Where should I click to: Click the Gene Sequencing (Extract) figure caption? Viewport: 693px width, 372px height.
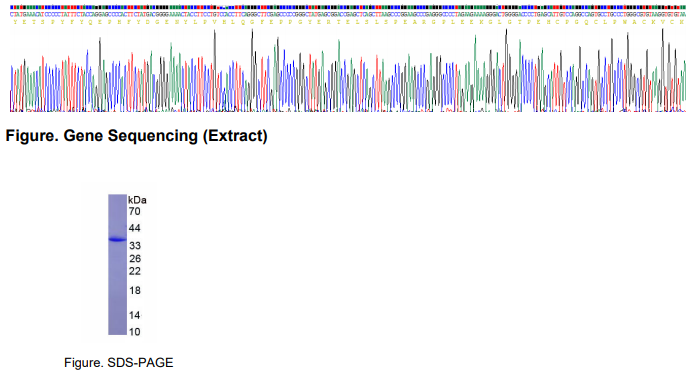click(137, 136)
